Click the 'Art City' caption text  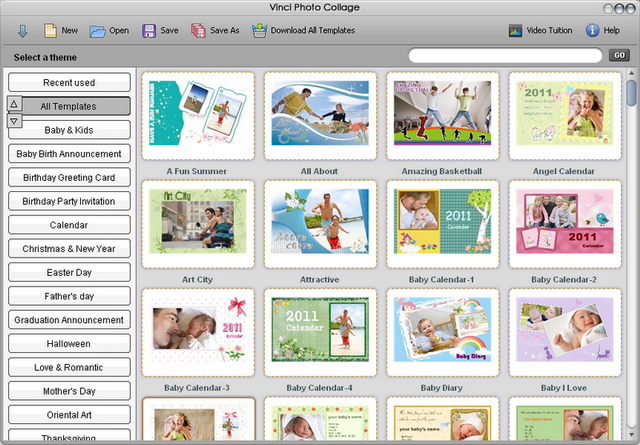click(x=197, y=280)
